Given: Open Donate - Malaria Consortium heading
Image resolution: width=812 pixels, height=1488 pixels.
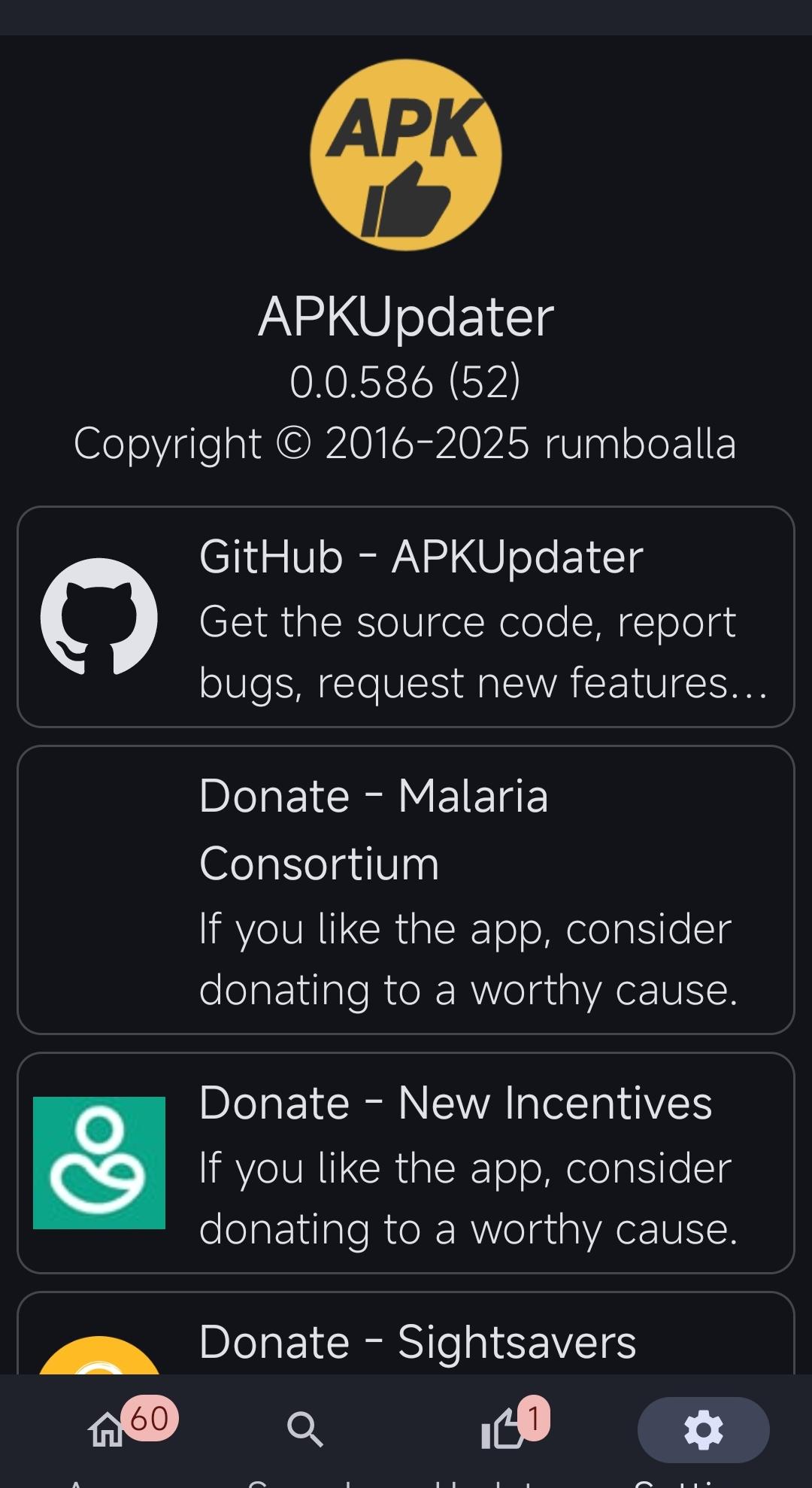Looking at the screenshot, I should [374, 829].
